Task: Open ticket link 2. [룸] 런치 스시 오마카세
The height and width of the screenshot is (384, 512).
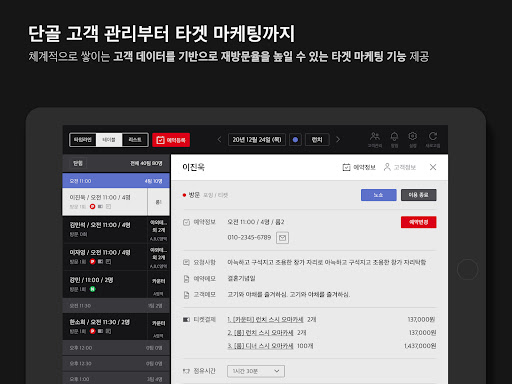Action: (x=260, y=333)
